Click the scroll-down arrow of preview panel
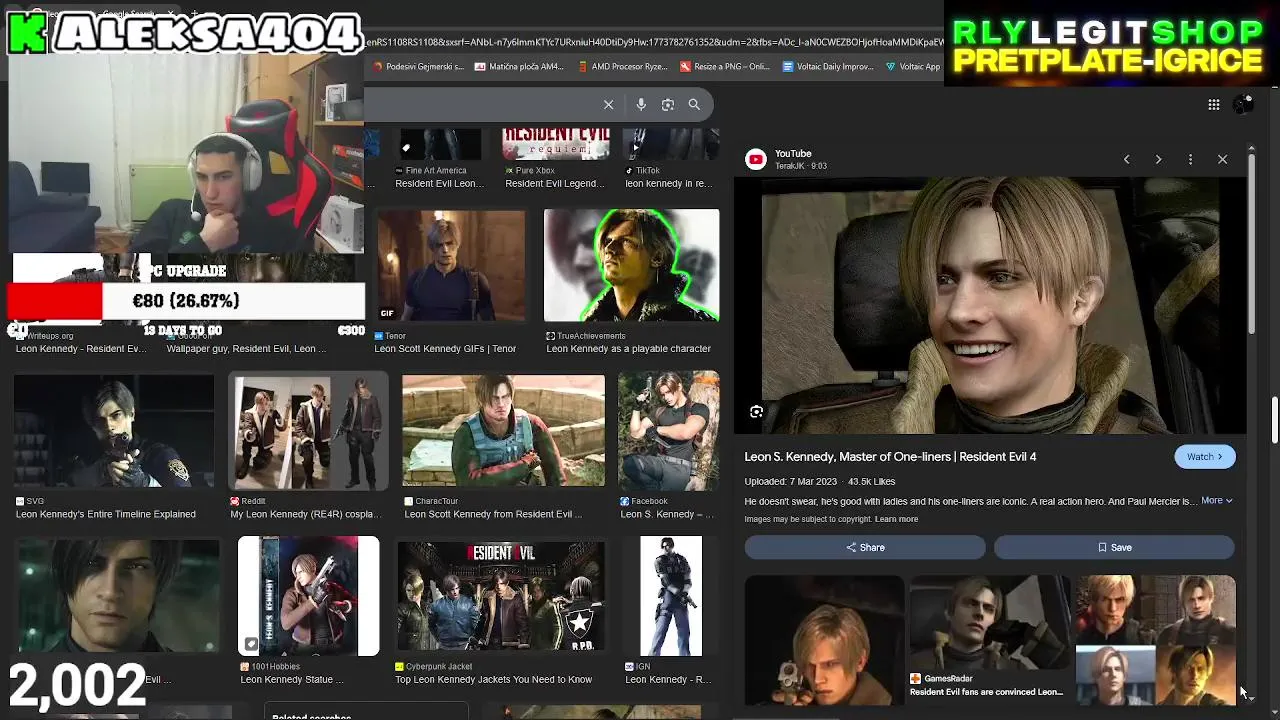This screenshot has width=1280, height=720. tap(1251, 697)
